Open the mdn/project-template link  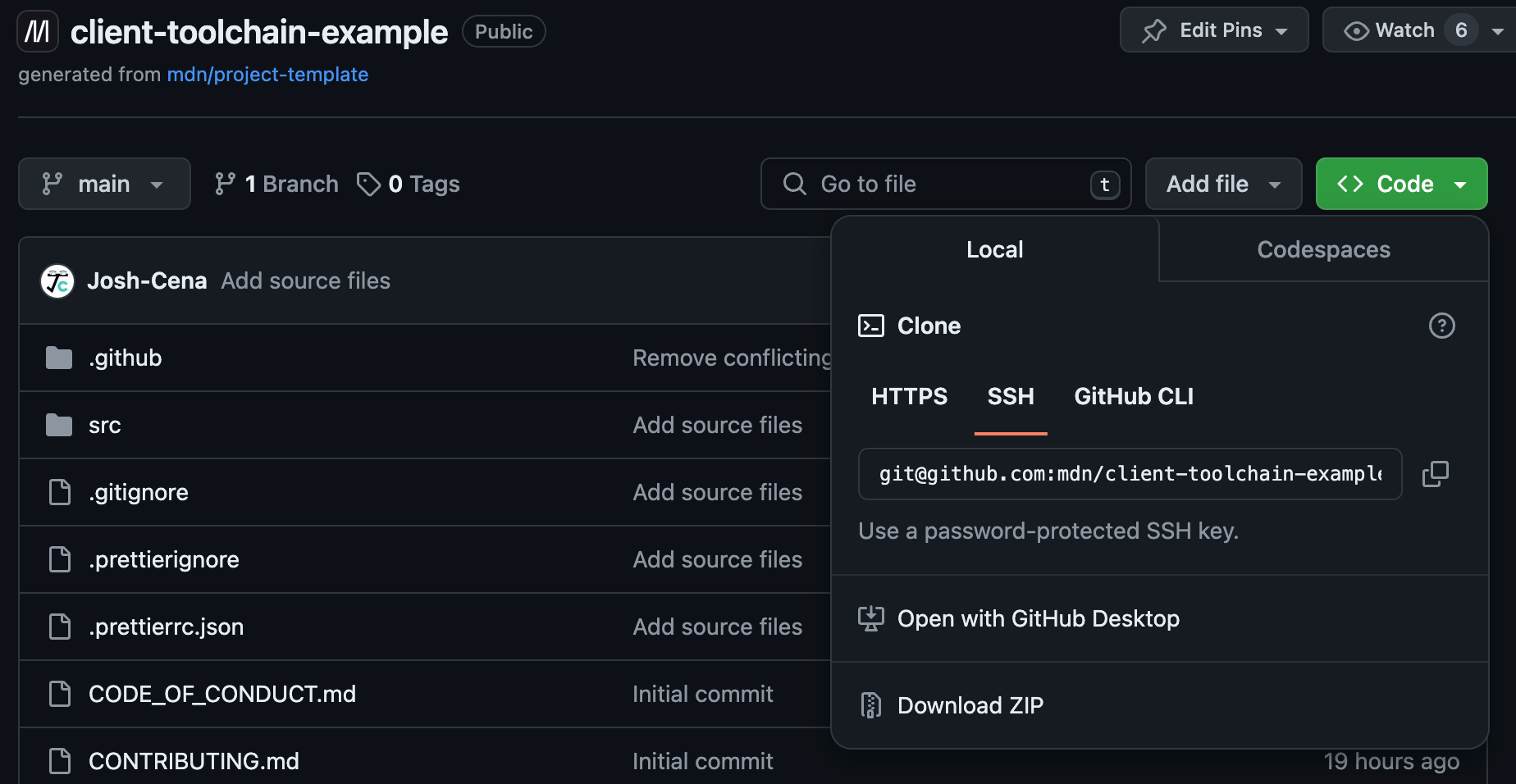tap(267, 75)
